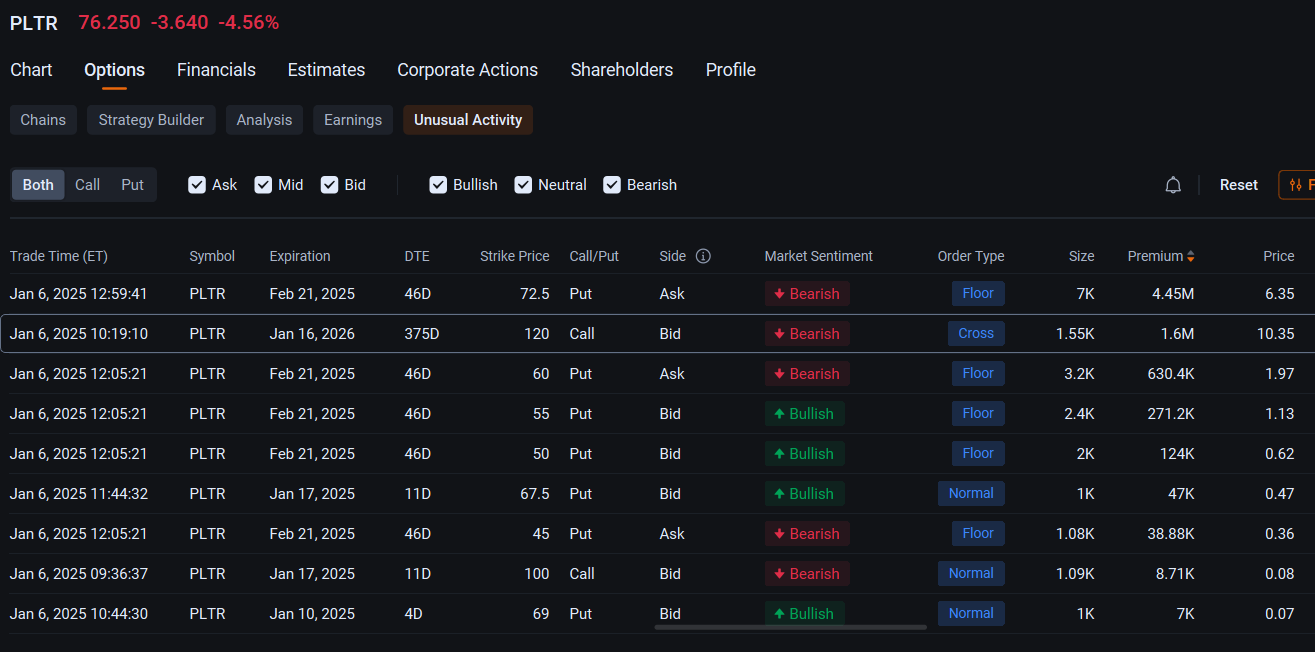Select the Unusual Activity sub-tab
Image resolution: width=1315 pixels, height=652 pixels.
[468, 120]
